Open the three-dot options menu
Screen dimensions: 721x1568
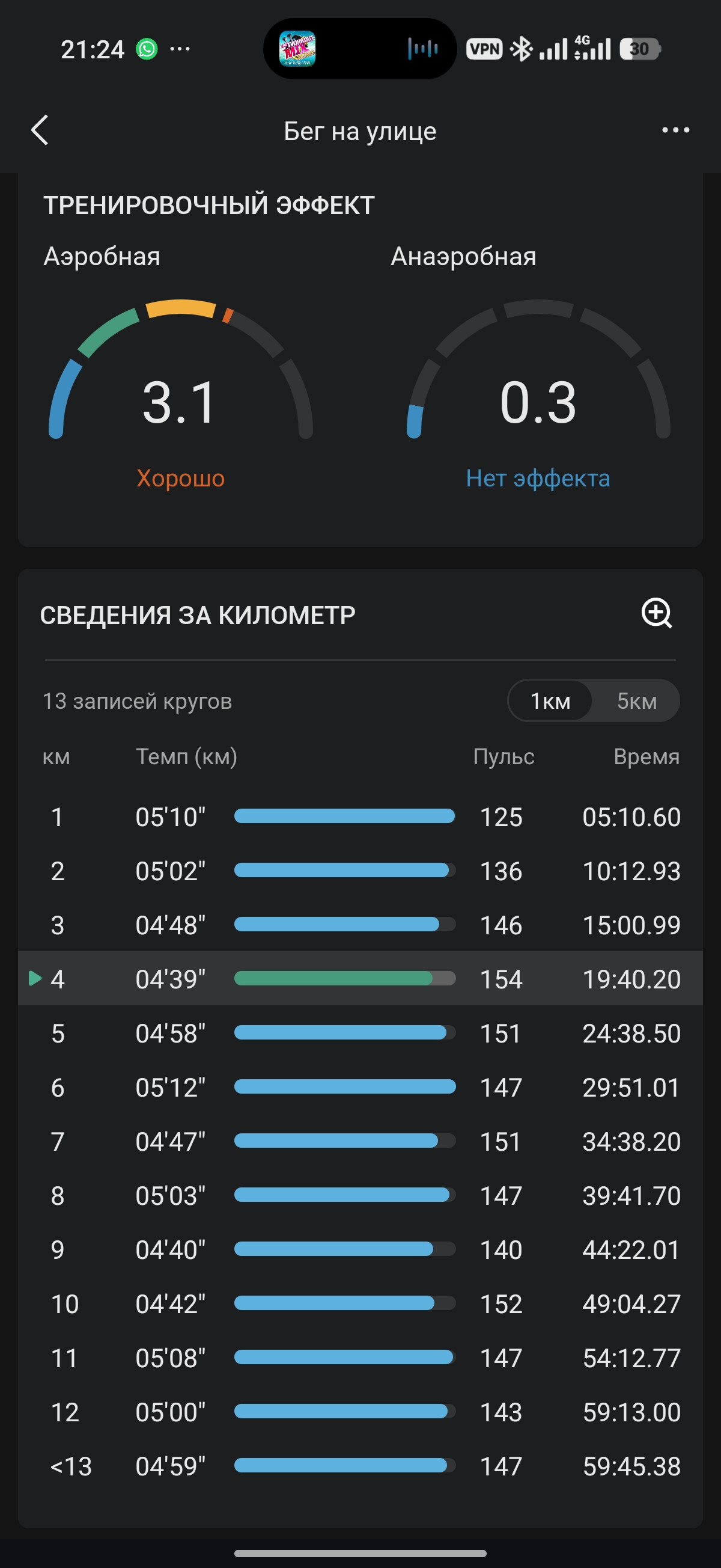pyautogui.click(x=675, y=130)
